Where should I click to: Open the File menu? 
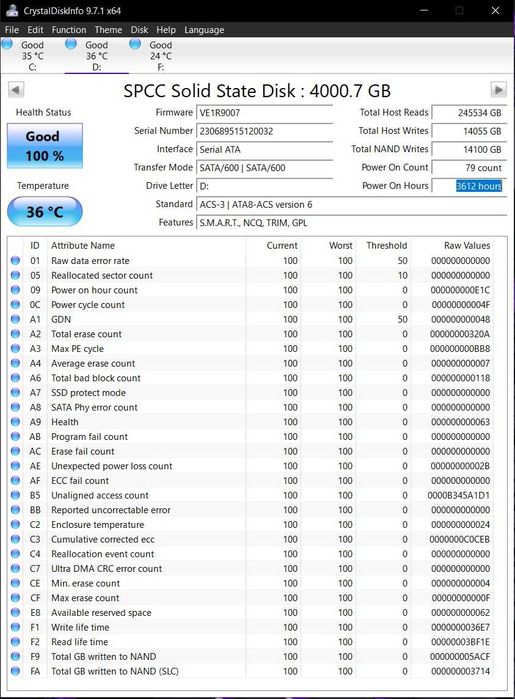coord(12,30)
